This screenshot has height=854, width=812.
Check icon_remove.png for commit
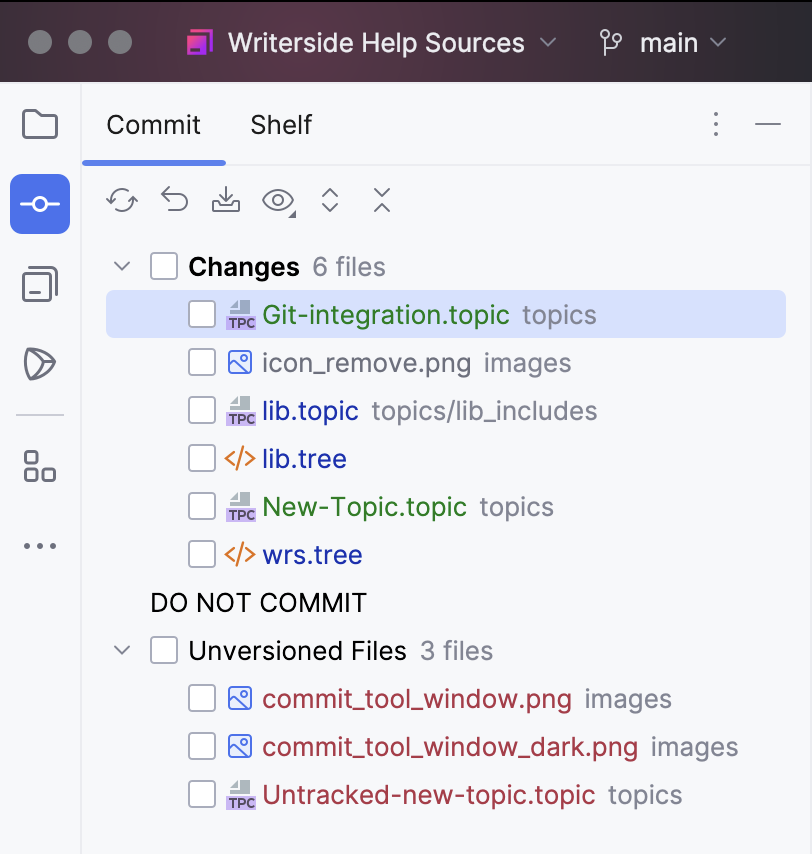(x=201, y=362)
